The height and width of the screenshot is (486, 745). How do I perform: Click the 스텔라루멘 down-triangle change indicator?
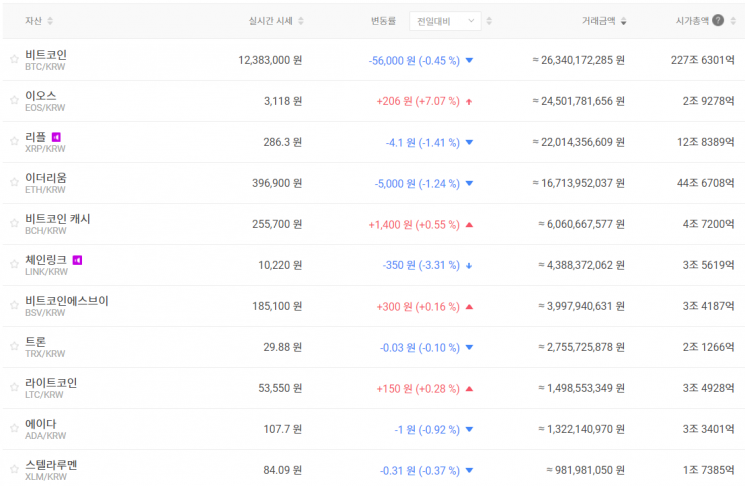tap(469, 471)
